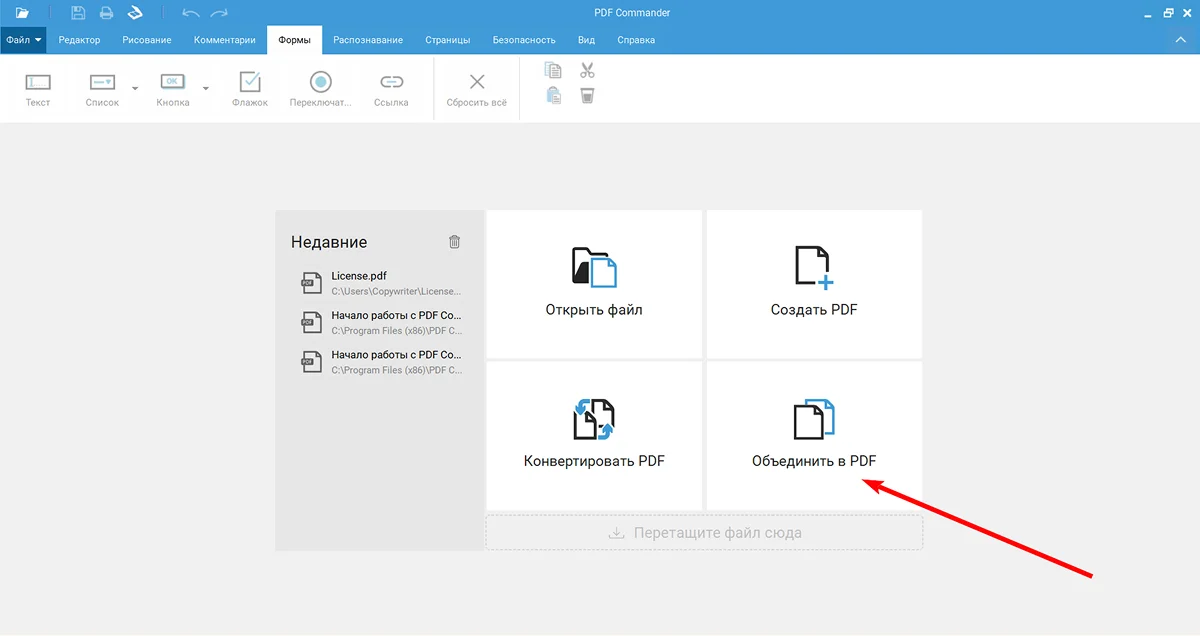Clear recent files with trash icon
The width and height of the screenshot is (1200, 636).
pyautogui.click(x=455, y=241)
